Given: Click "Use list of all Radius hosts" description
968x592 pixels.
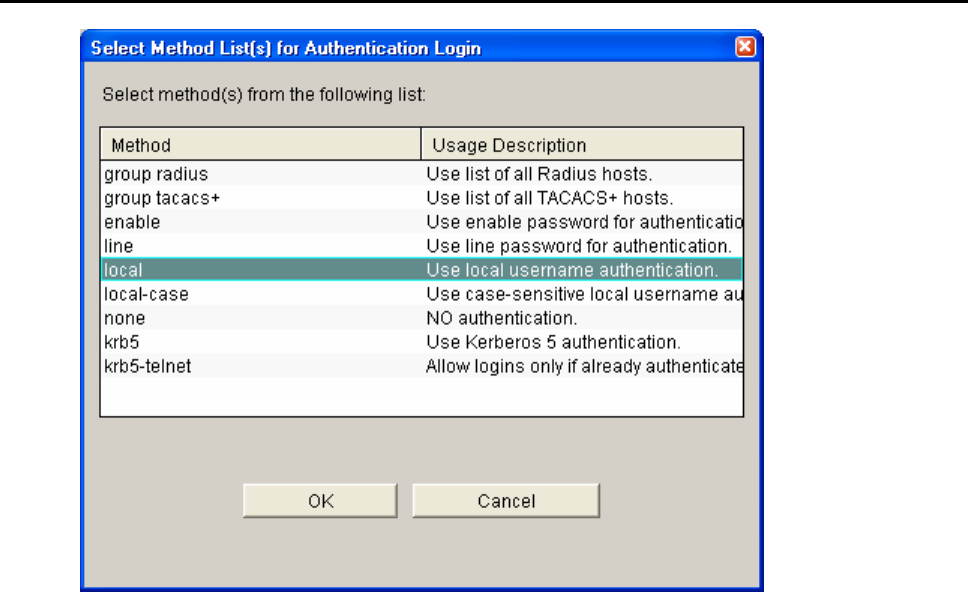Looking at the screenshot, I should (539, 174).
